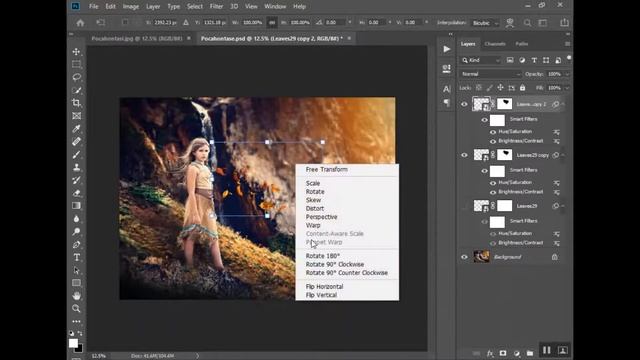The height and width of the screenshot is (360, 640).
Task: Click the layer fx button at panel bottom
Action: (490, 353)
